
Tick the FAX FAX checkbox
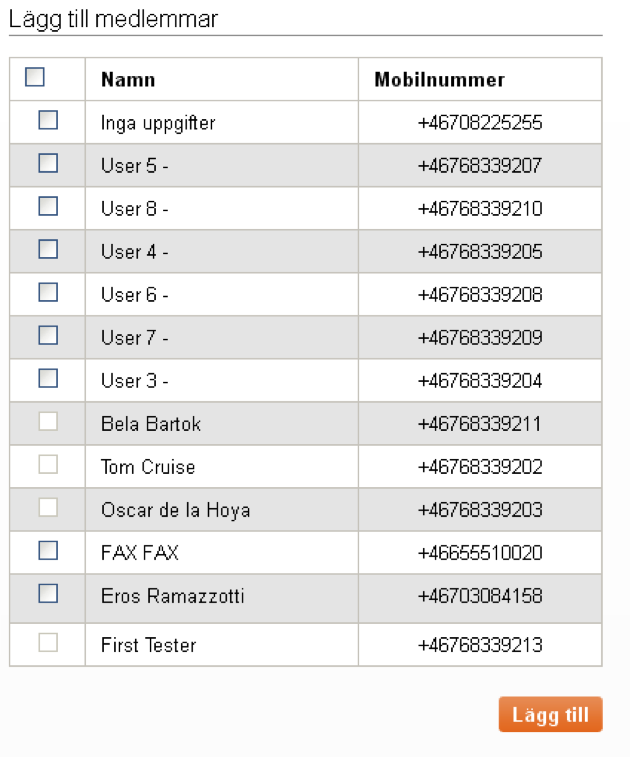(48, 550)
